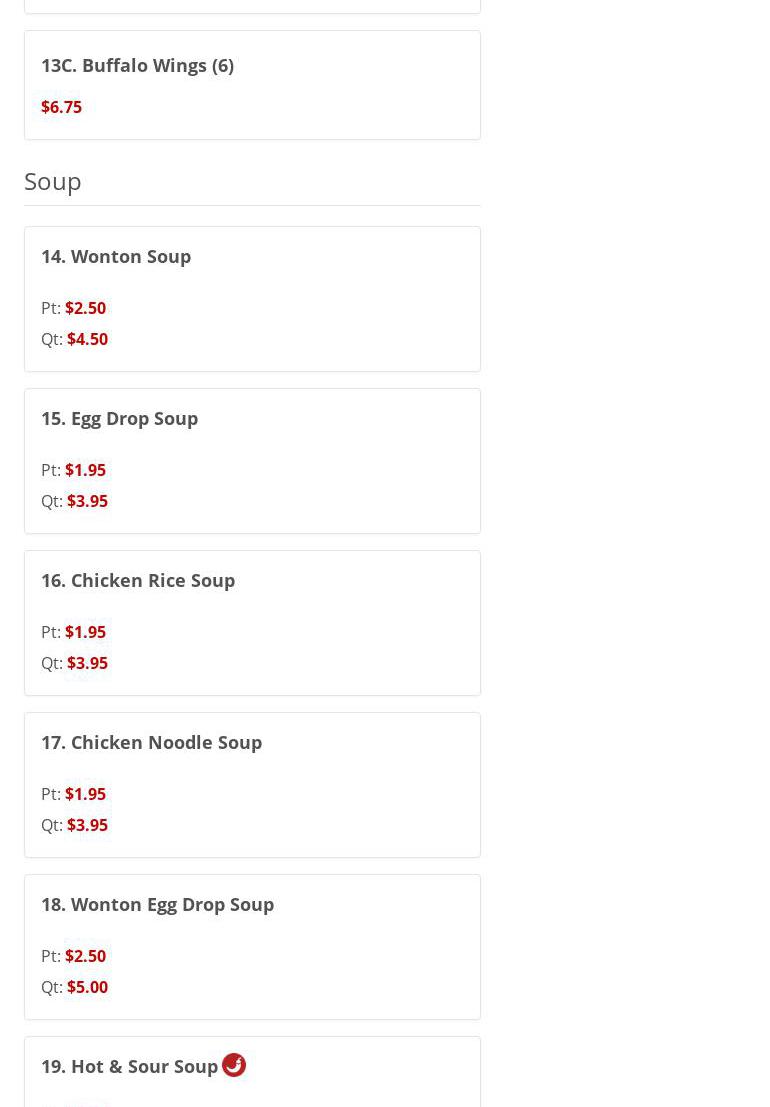
Task: Open the 18. Wonton Egg Drop Soup item
Action: point(158,904)
